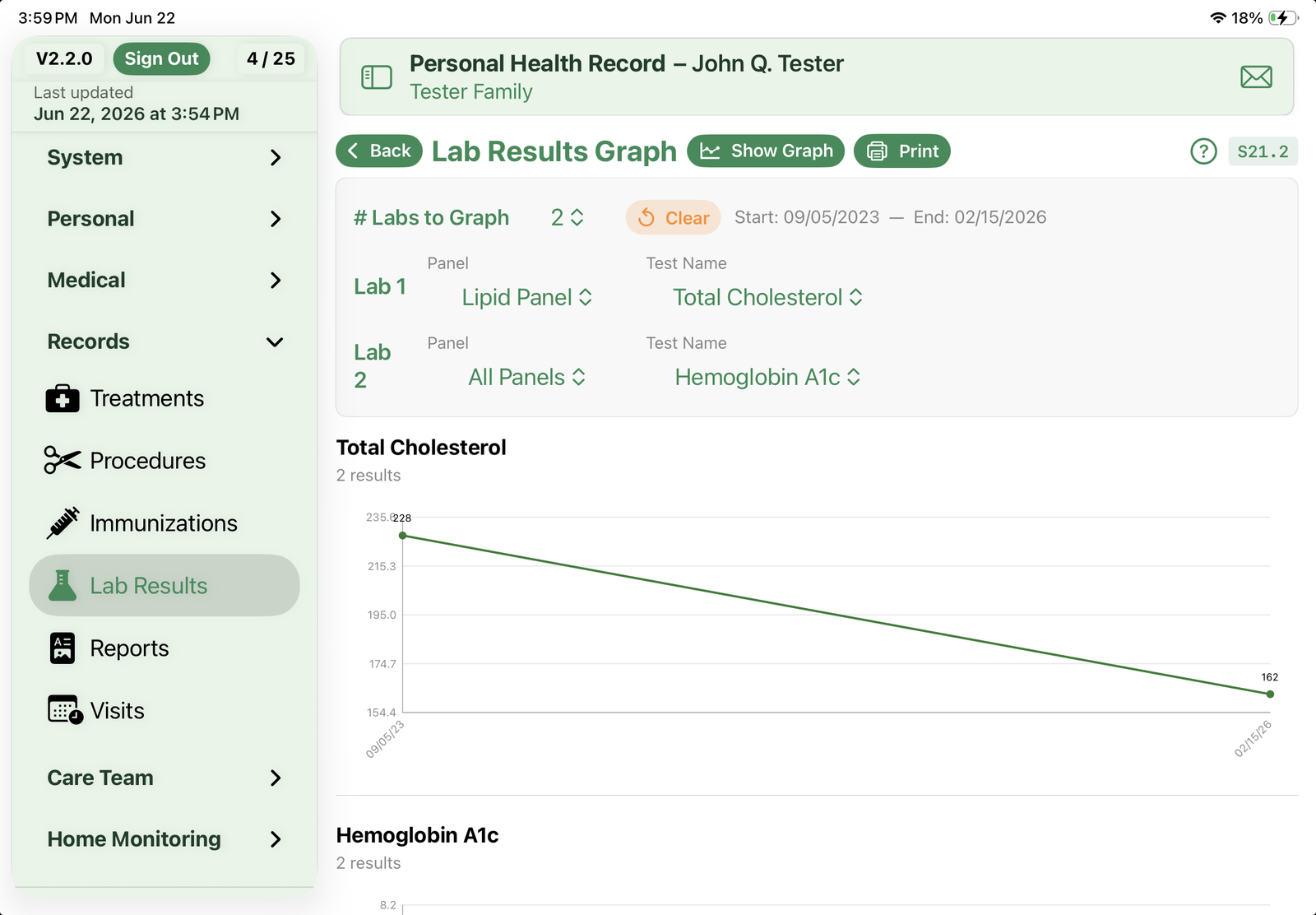
Task: Open Reports page
Action: pos(164,648)
